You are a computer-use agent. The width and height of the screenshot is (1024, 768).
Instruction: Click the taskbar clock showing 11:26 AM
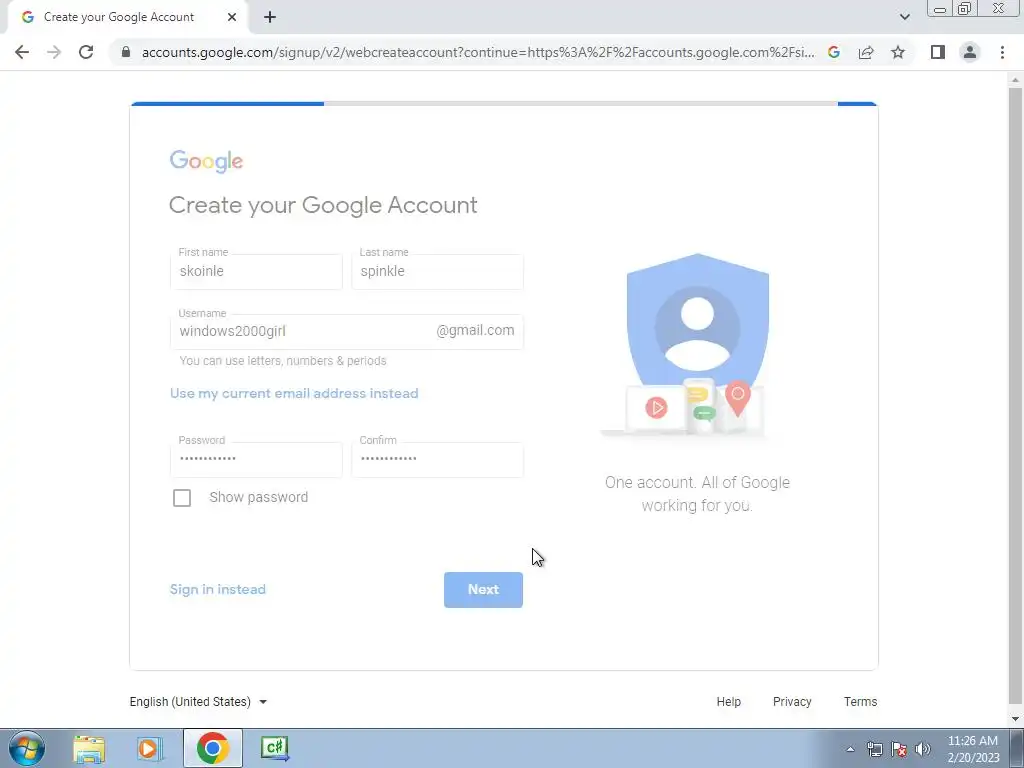(972, 749)
